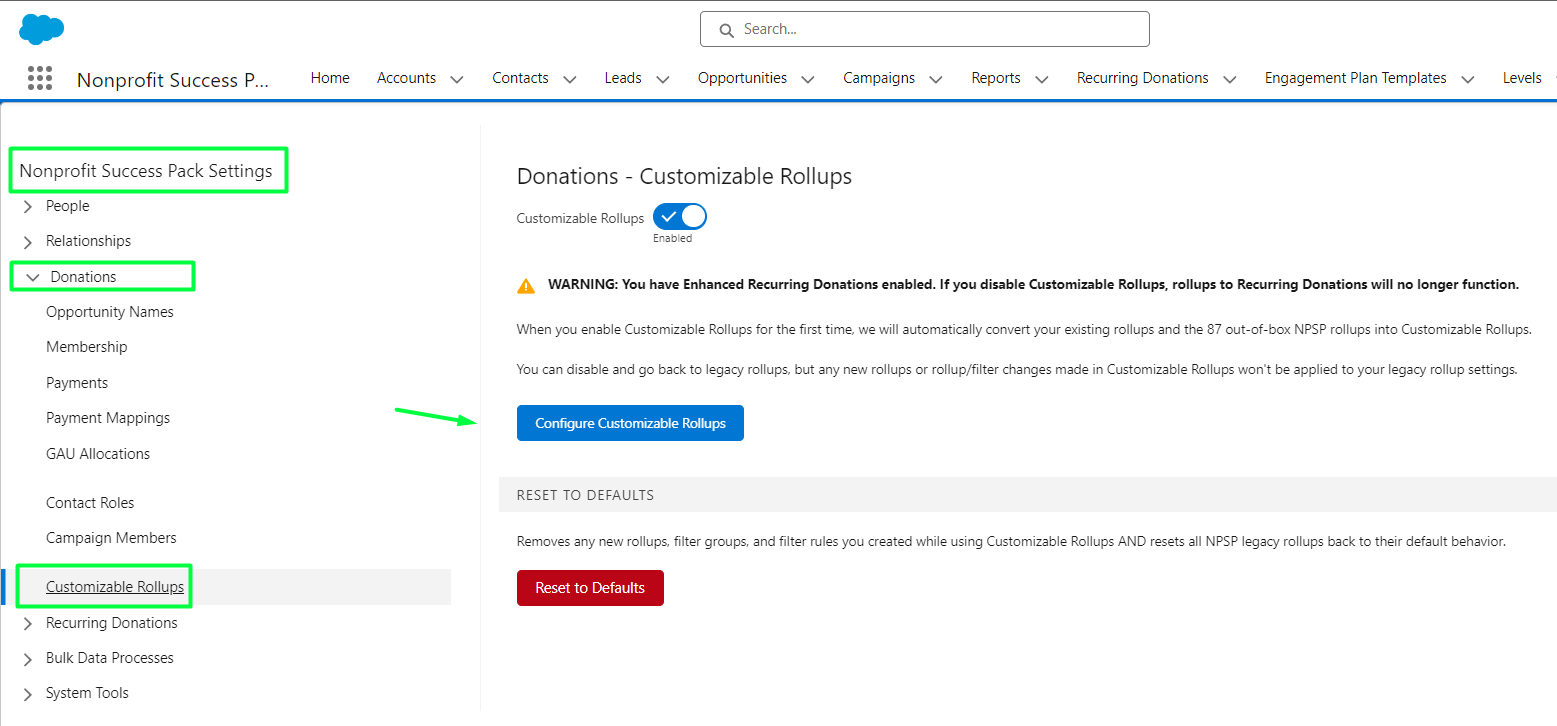Click the RESET TO DEFAULTS section header
Viewport: 1557px width, 726px height.
[x=585, y=495]
